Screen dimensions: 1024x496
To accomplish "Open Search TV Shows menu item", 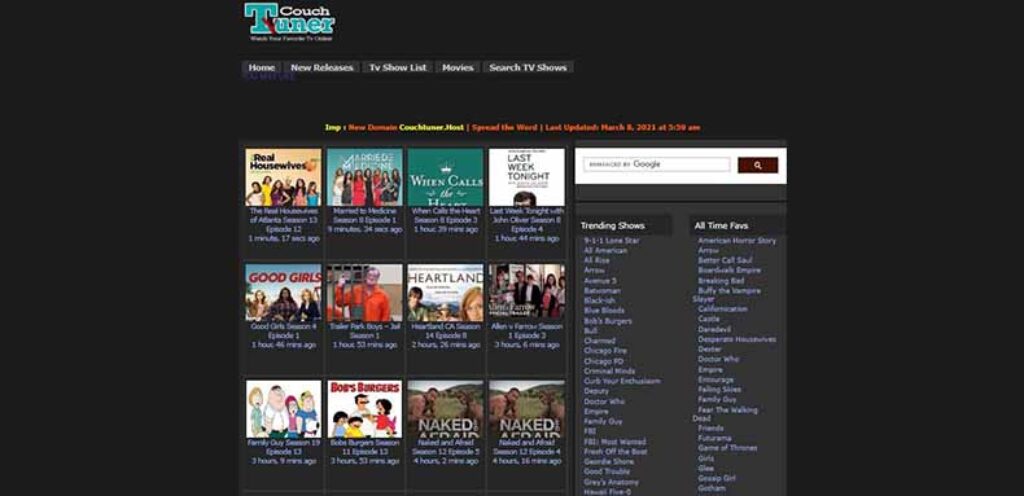I will 528,67.
